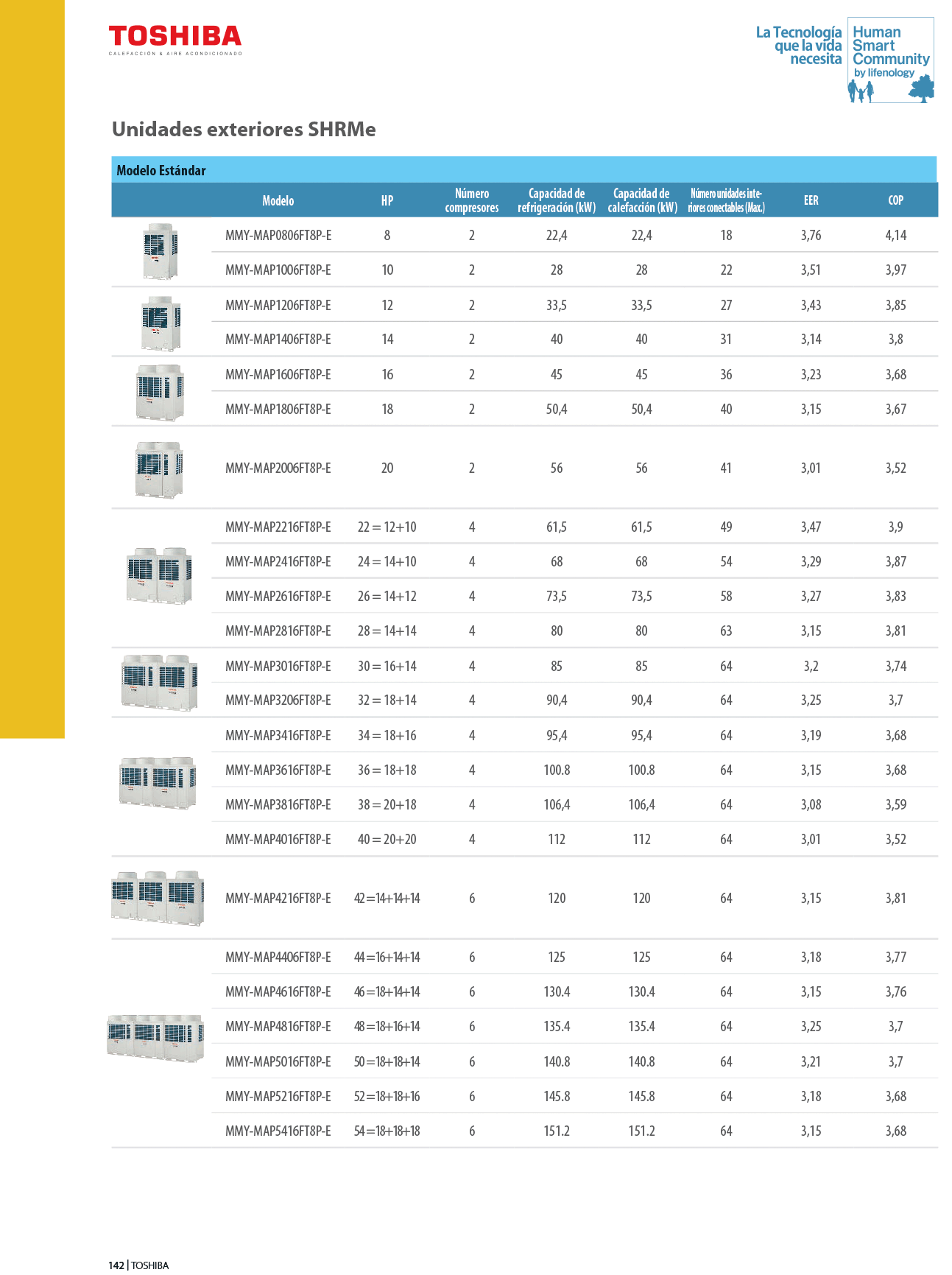Select the 'Unidades exteriores SHRMe' heading
Image resolution: width=952 pixels, height=1275 pixels.
pyautogui.click(x=244, y=129)
